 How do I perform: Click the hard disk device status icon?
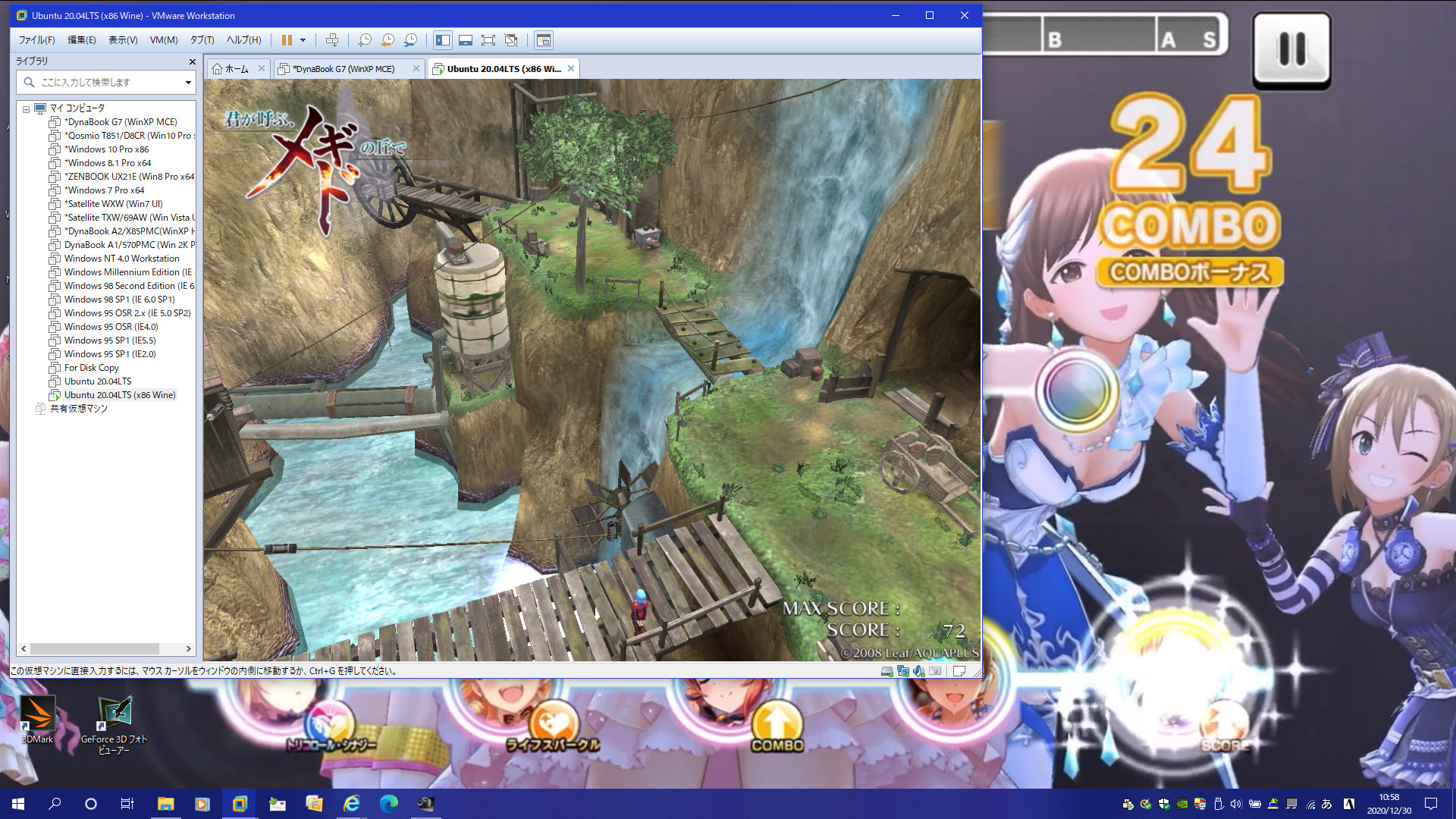pos(886,671)
